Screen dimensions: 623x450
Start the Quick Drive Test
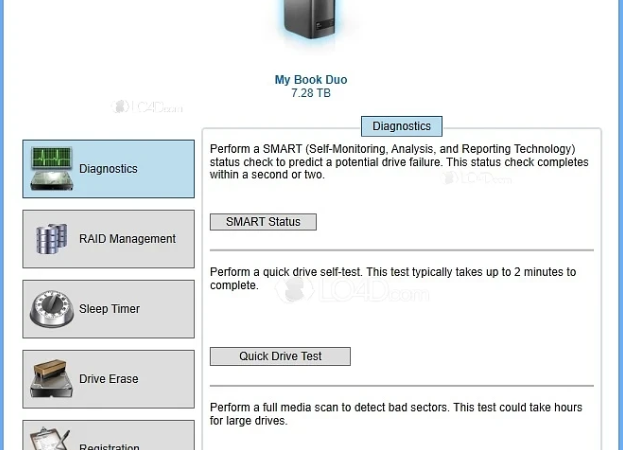[280, 356]
